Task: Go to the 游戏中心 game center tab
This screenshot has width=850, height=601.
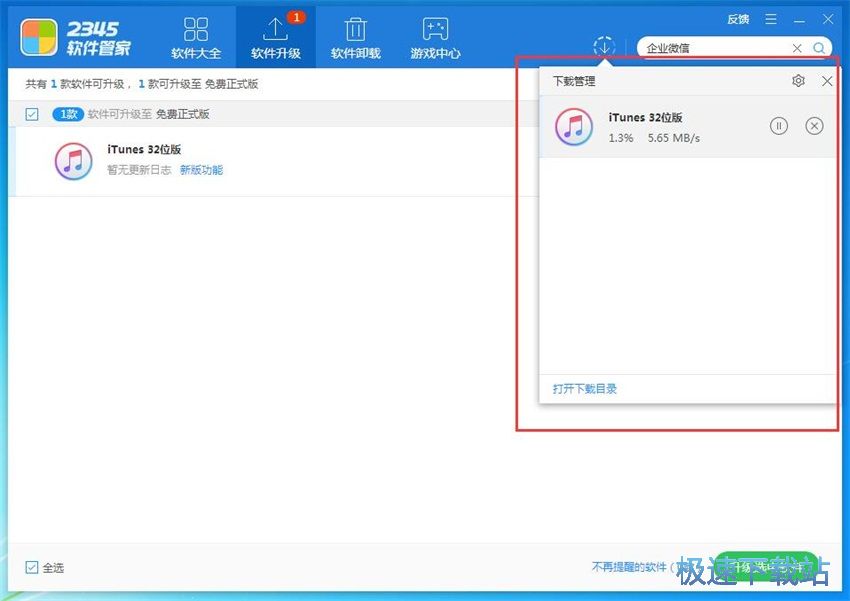Action: [x=435, y=38]
